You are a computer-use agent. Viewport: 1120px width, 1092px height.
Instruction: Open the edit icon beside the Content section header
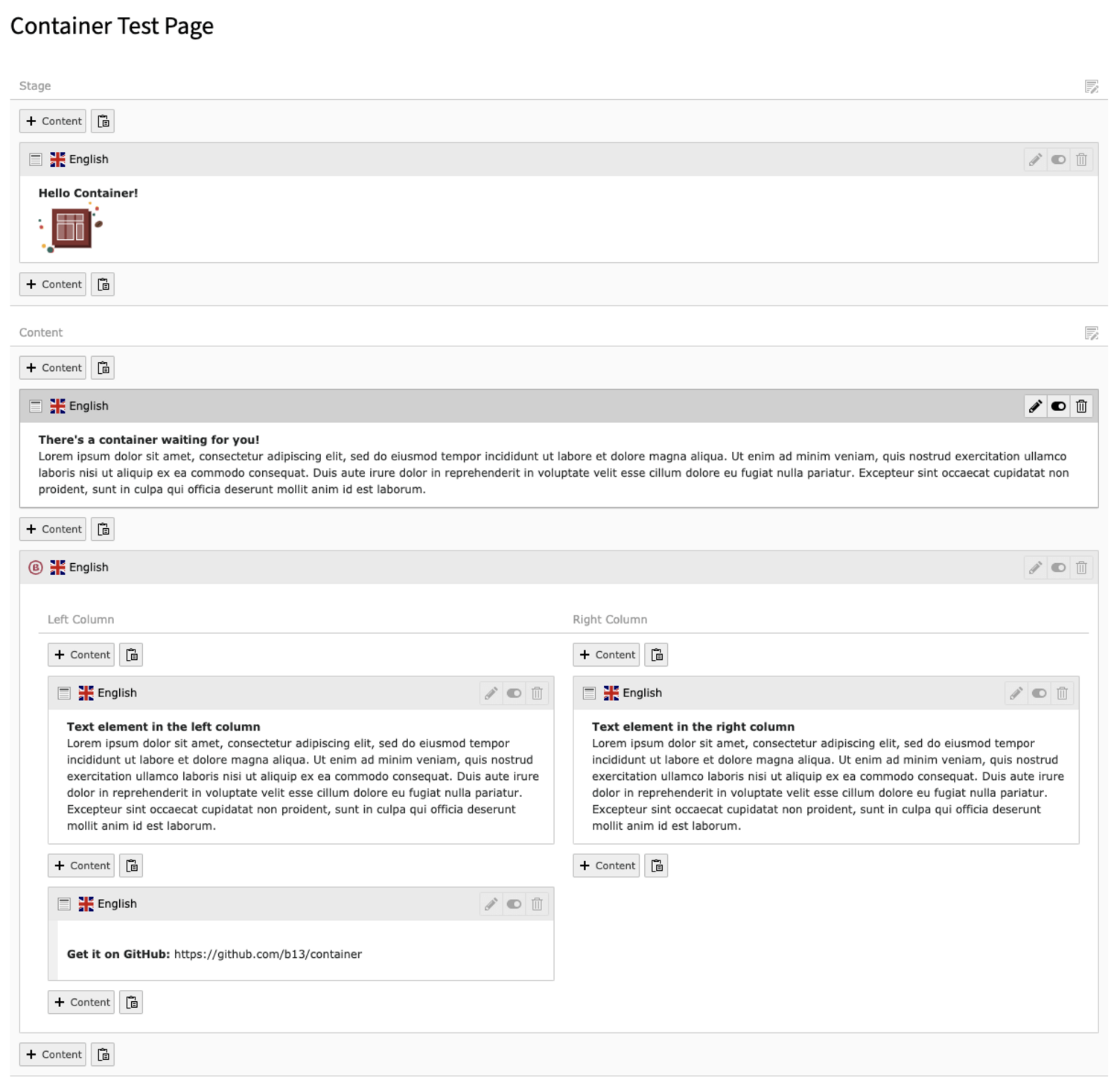(1092, 334)
